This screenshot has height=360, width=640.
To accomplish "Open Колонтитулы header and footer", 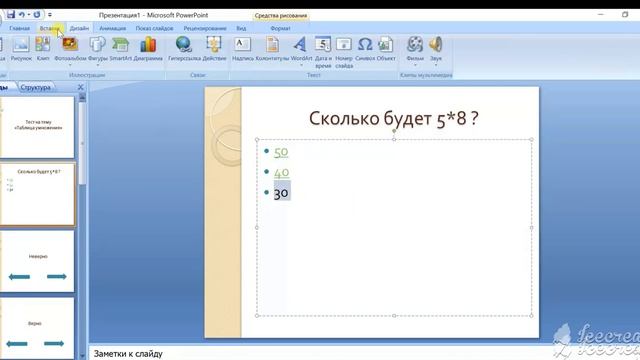I will (272, 49).
